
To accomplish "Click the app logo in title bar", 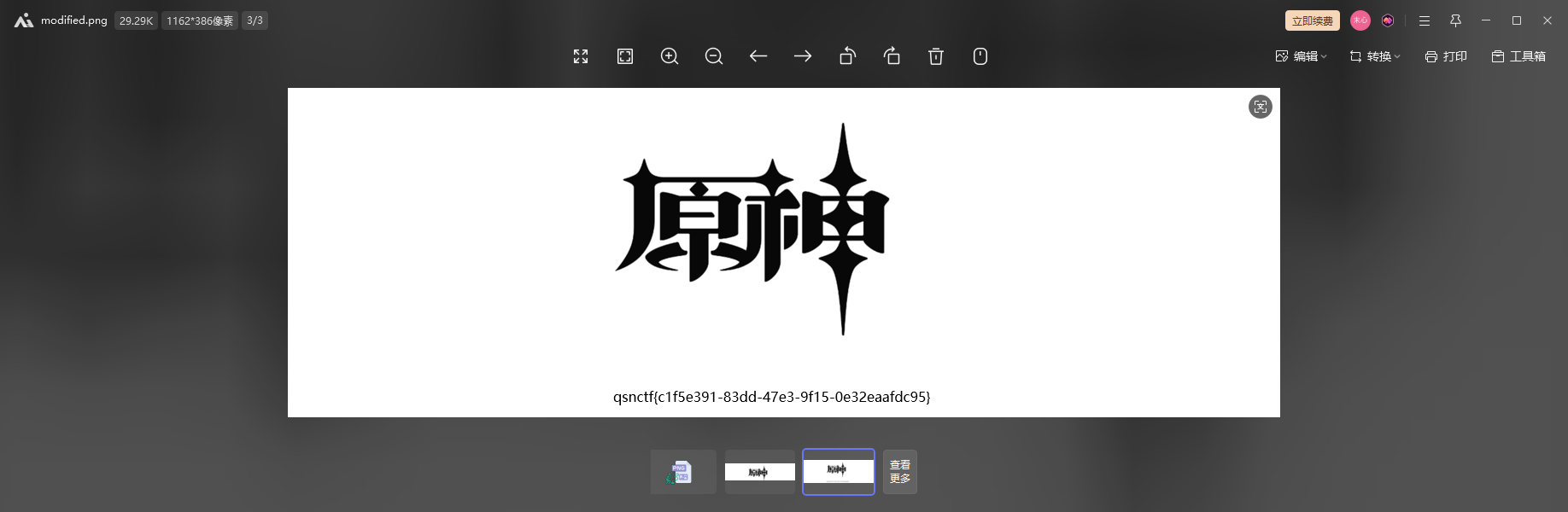I will coord(24,20).
